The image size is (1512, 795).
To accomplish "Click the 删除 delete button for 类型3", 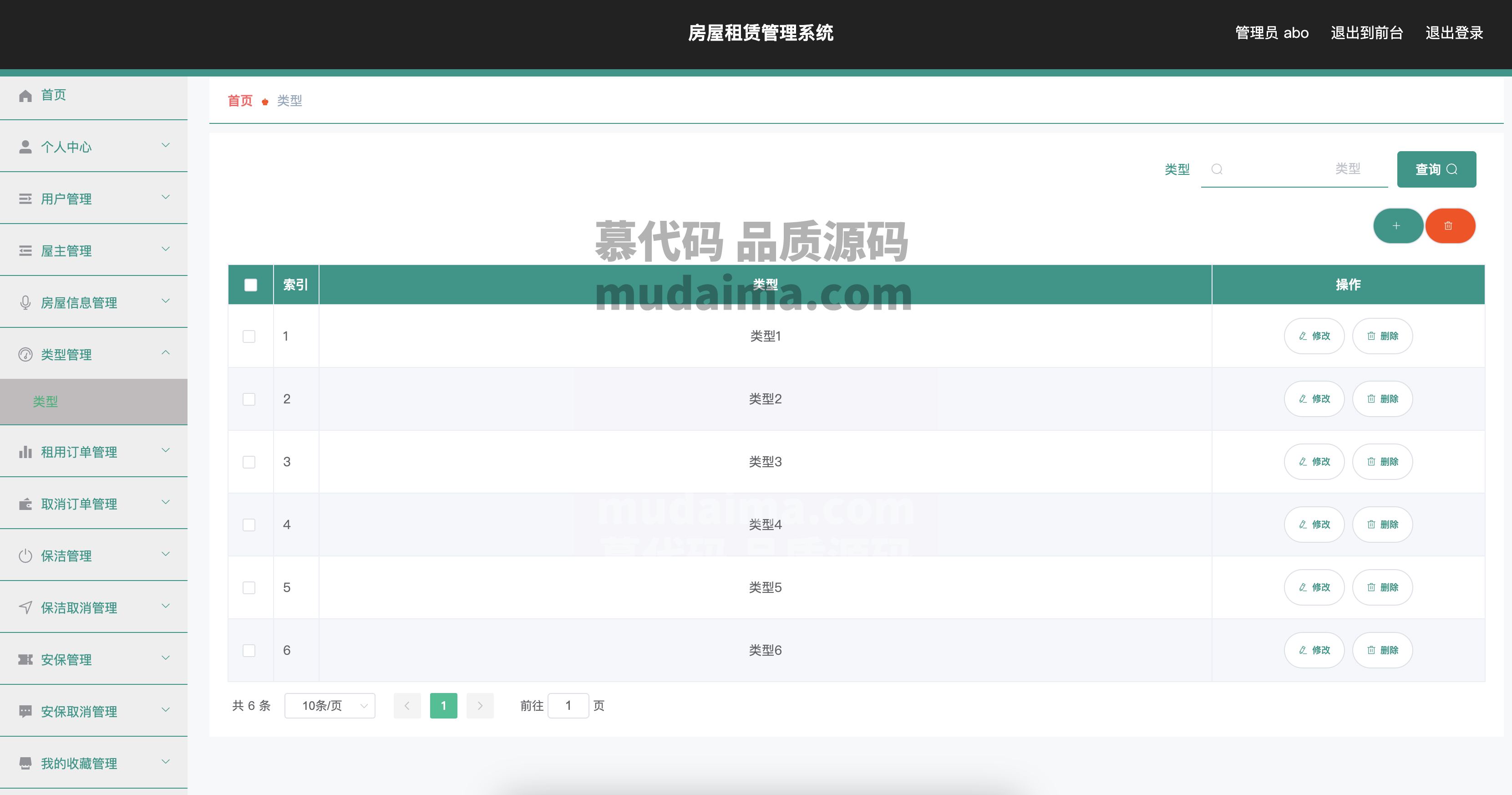I will [x=1382, y=462].
